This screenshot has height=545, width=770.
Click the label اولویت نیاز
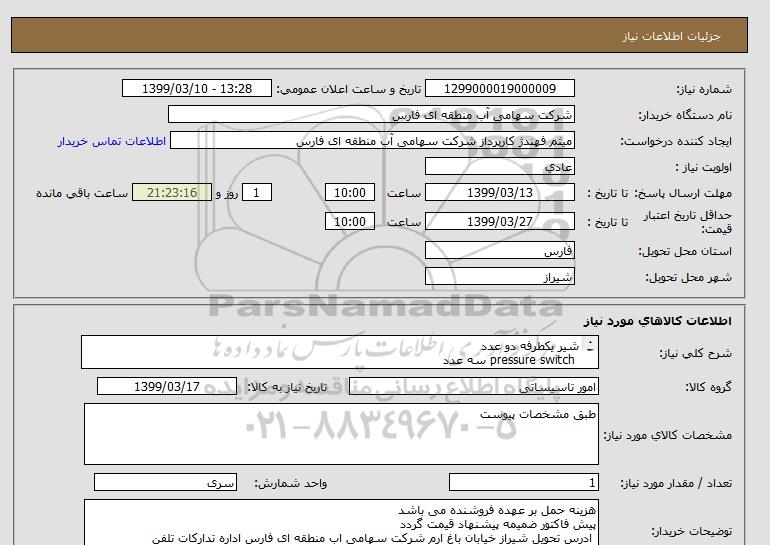coord(704,167)
